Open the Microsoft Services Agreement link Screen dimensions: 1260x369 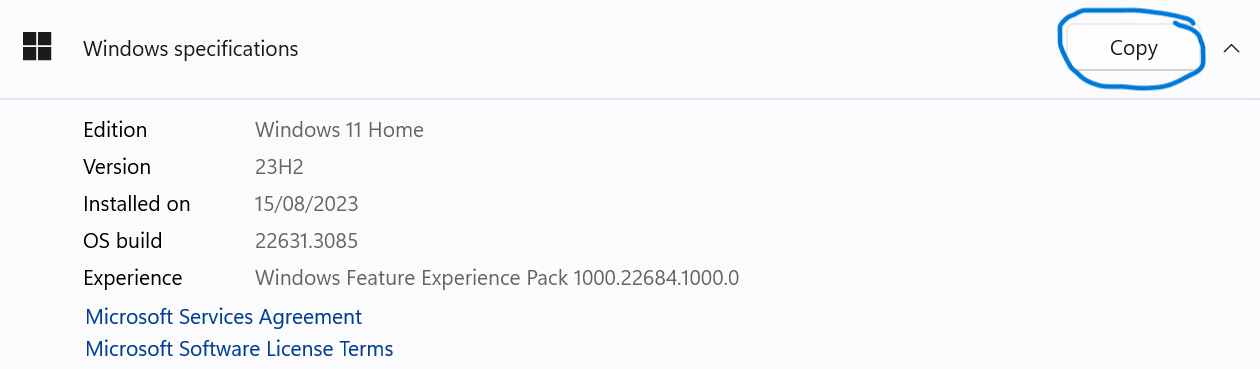click(224, 317)
